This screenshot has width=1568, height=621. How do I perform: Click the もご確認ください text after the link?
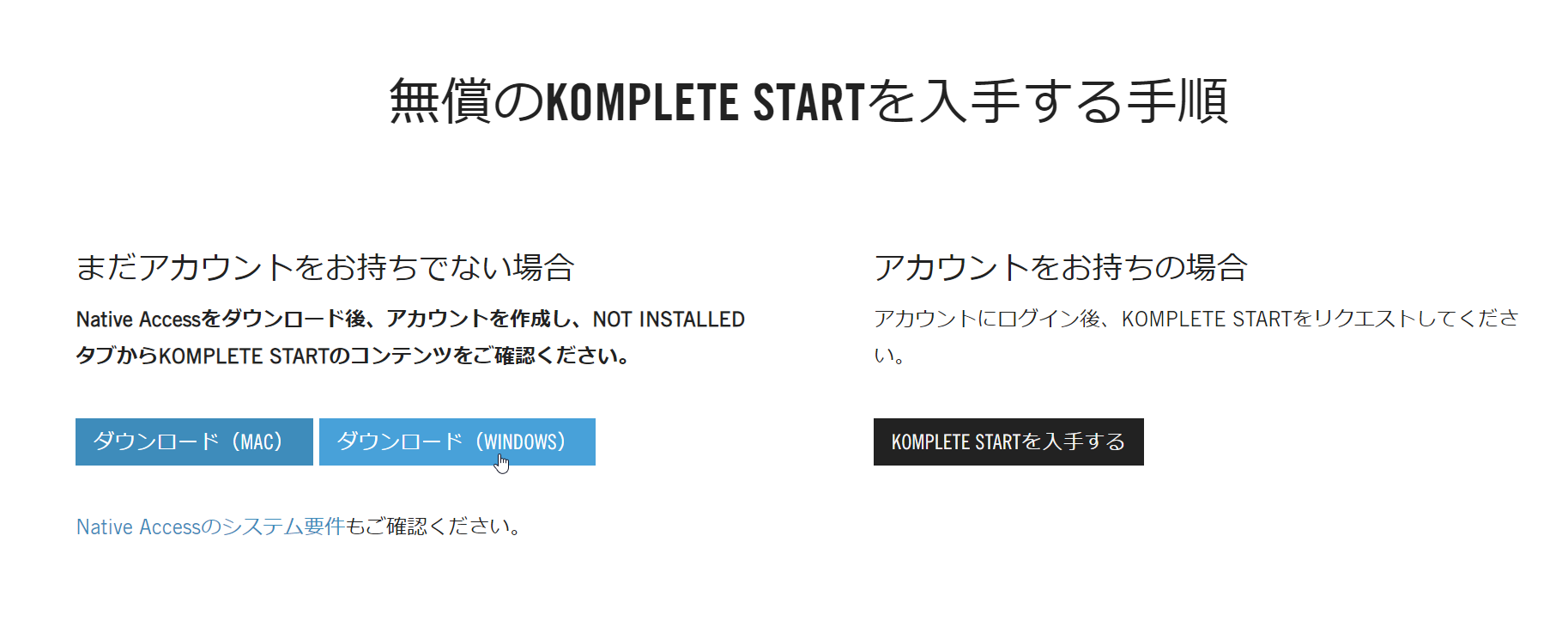point(433,527)
